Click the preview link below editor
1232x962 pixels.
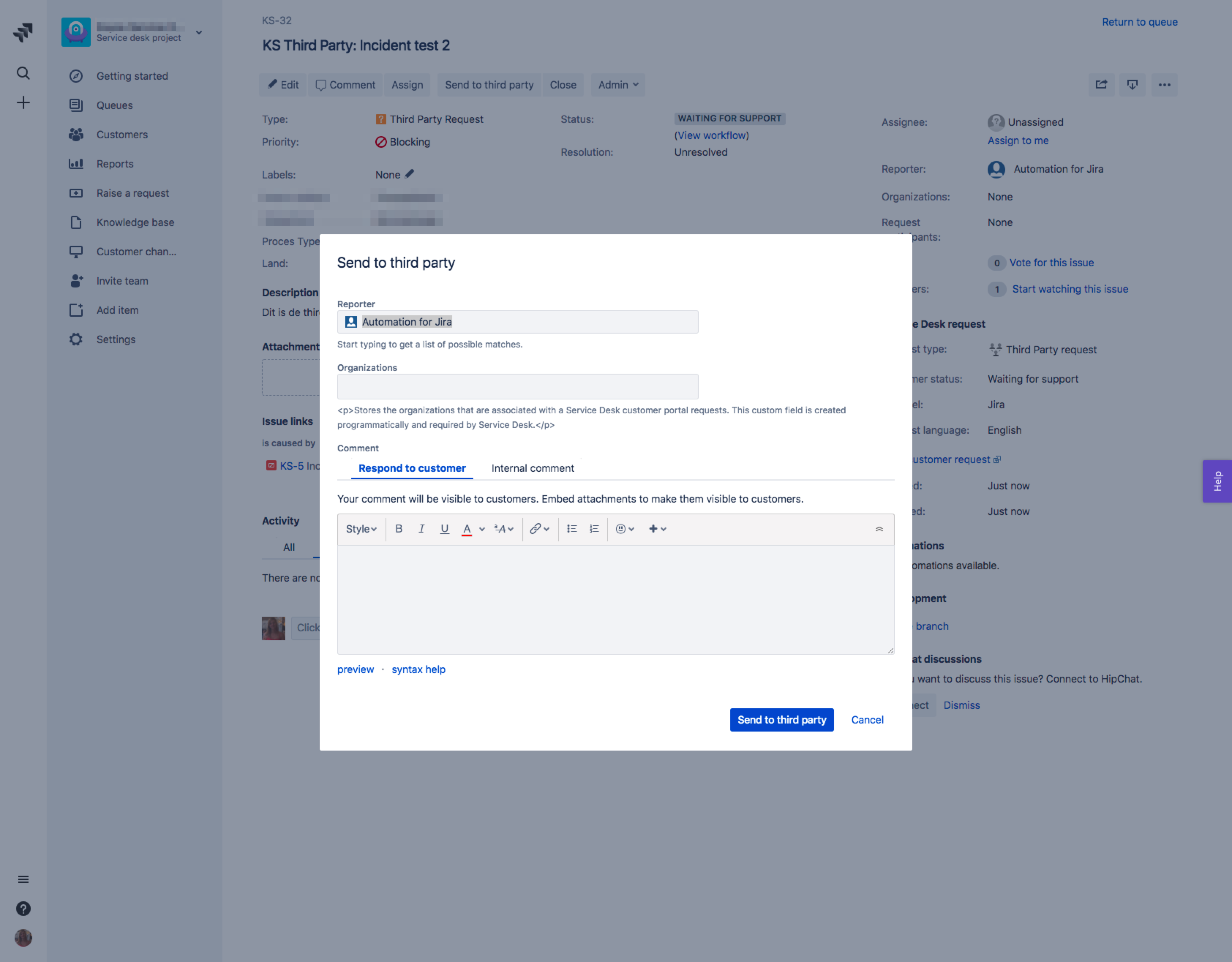356,669
